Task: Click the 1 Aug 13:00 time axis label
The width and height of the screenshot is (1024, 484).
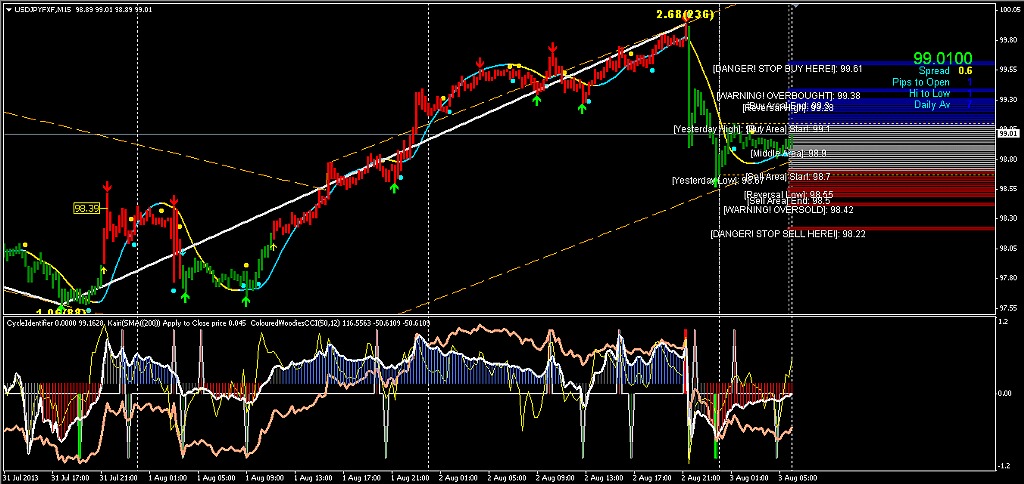Action: tap(313, 477)
